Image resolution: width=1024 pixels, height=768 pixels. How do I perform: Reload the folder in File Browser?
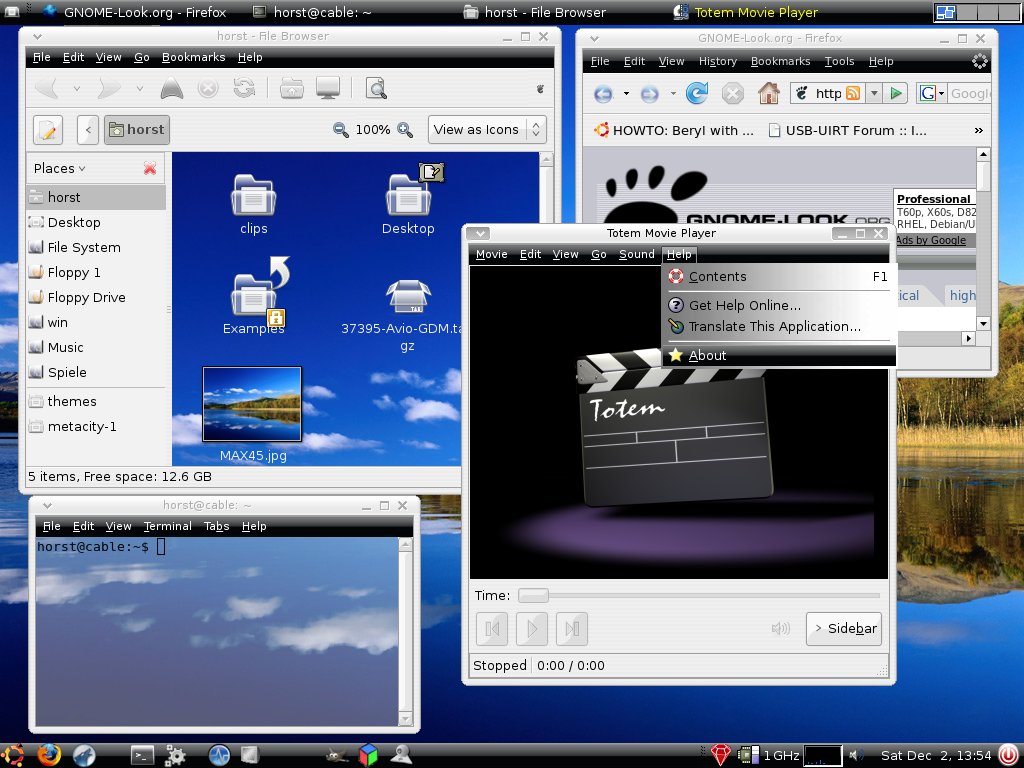coord(244,88)
